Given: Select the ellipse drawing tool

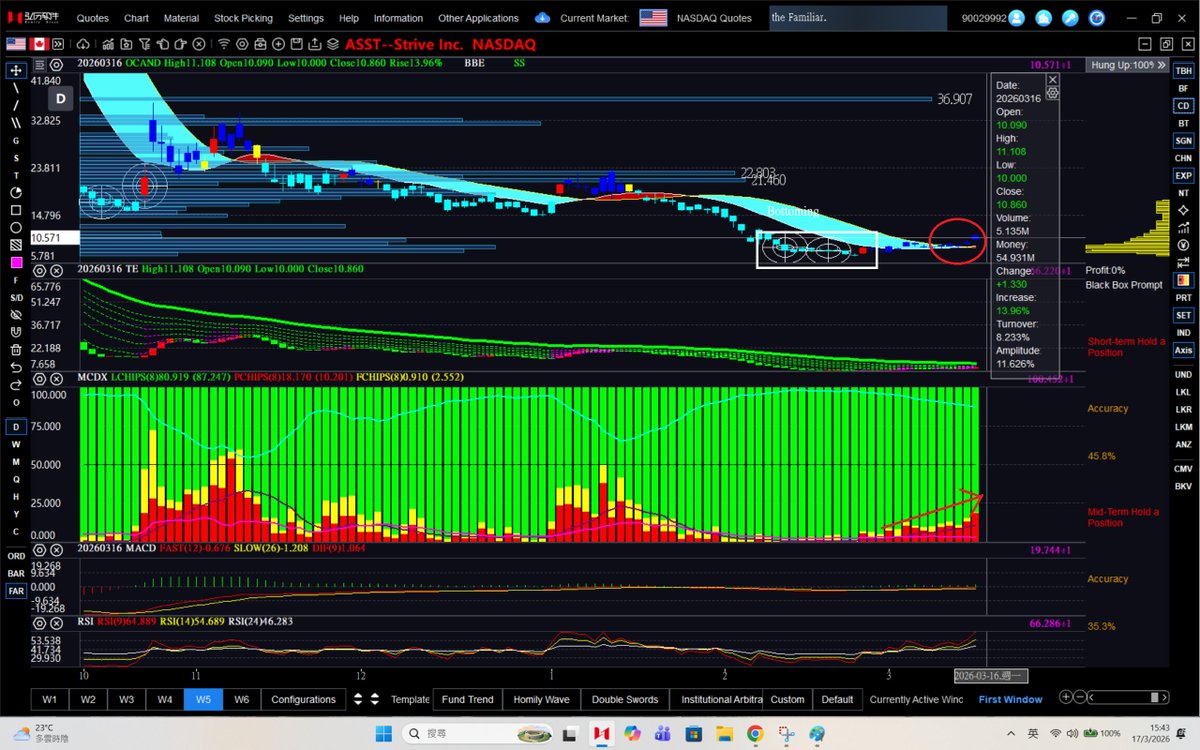Looking at the screenshot, I should click(x=16, y=227).
